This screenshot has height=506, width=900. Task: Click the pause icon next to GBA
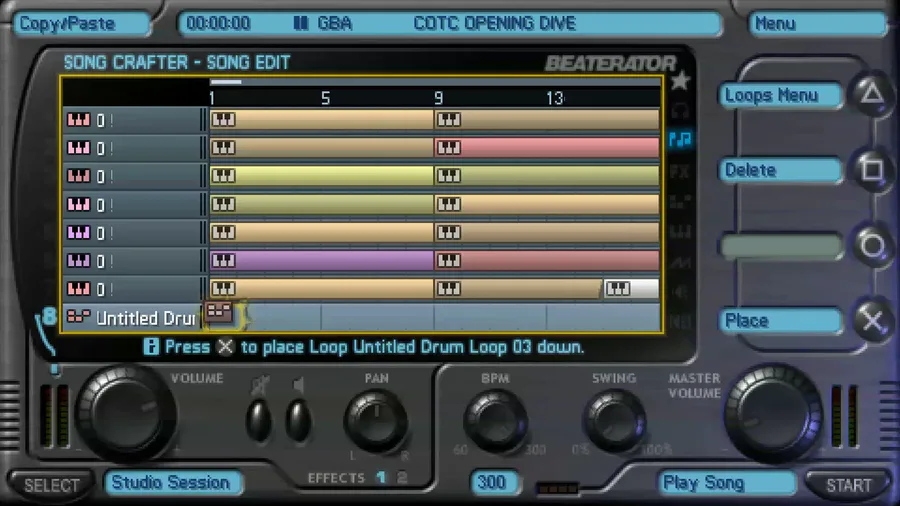301,23
